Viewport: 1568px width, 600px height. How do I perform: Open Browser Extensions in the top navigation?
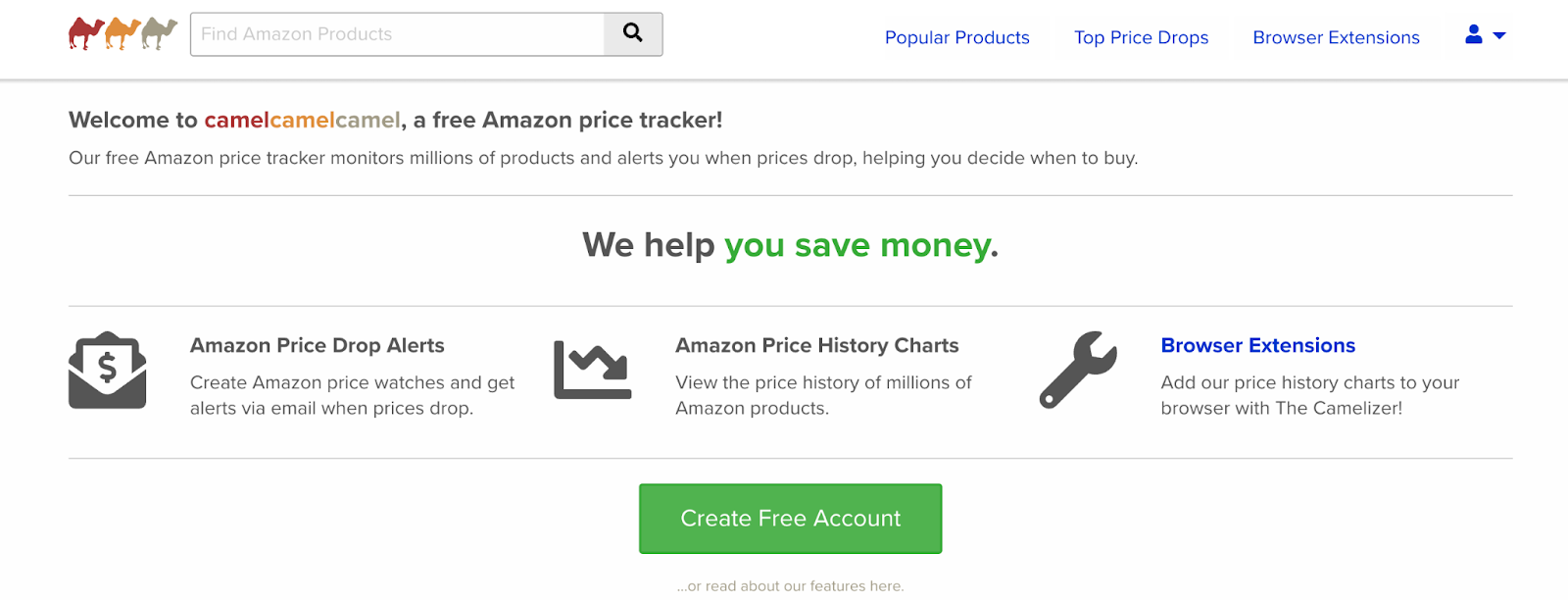point(1336,37)
